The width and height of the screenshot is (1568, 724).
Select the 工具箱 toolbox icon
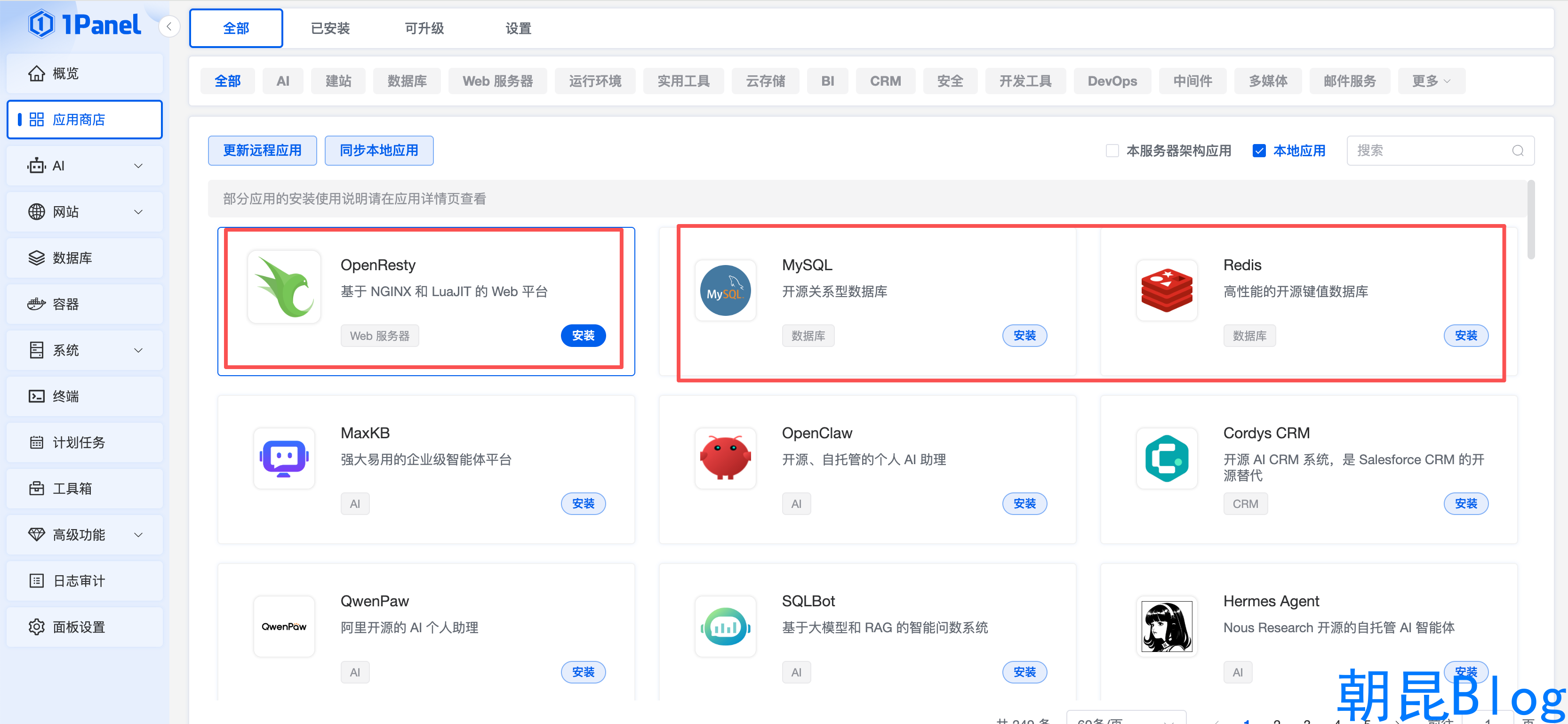[x=37, y=488]
